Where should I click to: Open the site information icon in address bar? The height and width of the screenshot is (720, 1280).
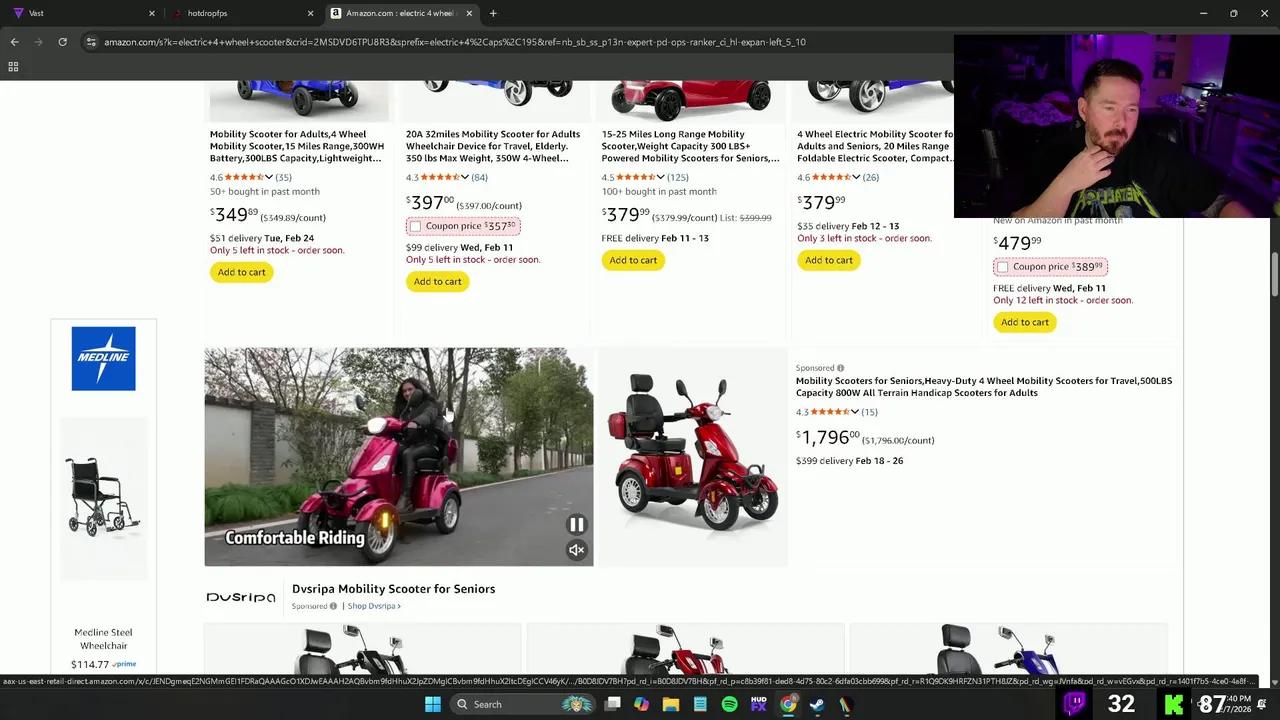(91, 42)
